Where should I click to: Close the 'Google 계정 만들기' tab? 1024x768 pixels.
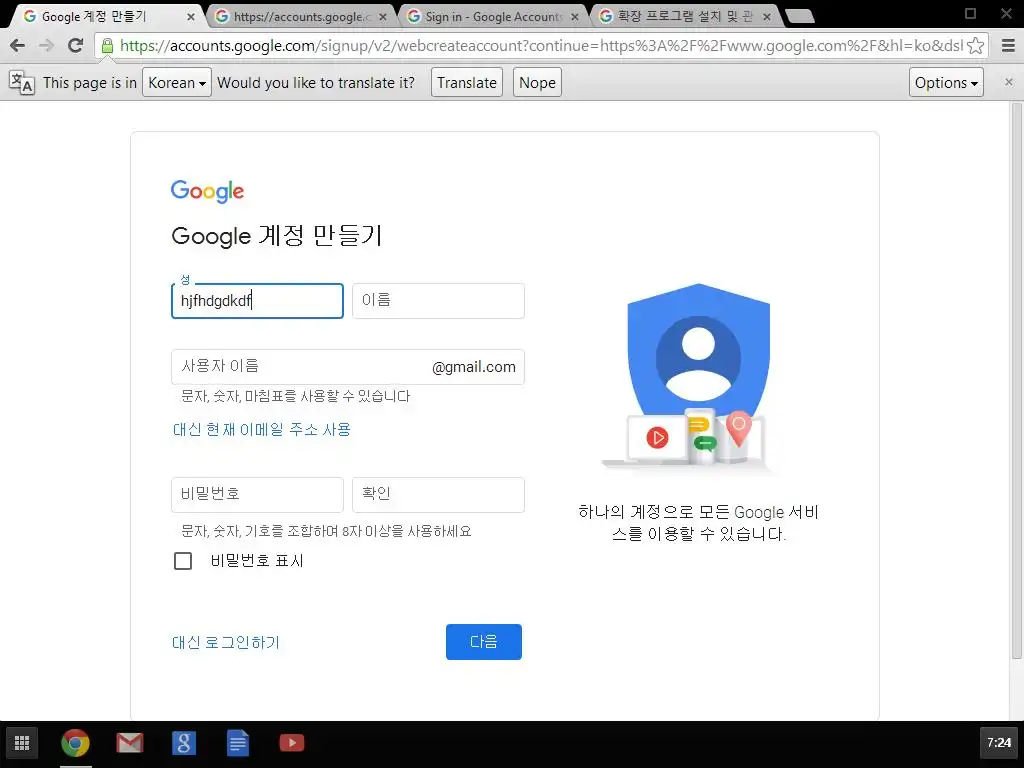191,17
